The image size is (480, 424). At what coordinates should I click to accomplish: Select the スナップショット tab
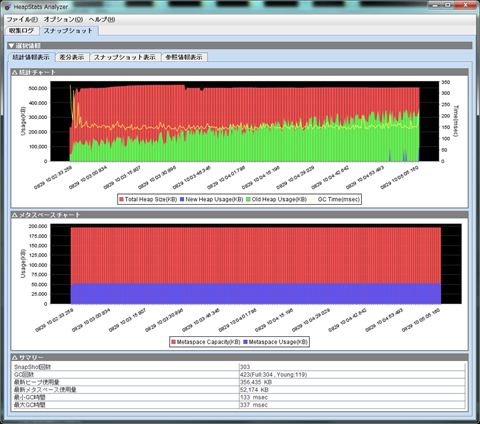68,31
